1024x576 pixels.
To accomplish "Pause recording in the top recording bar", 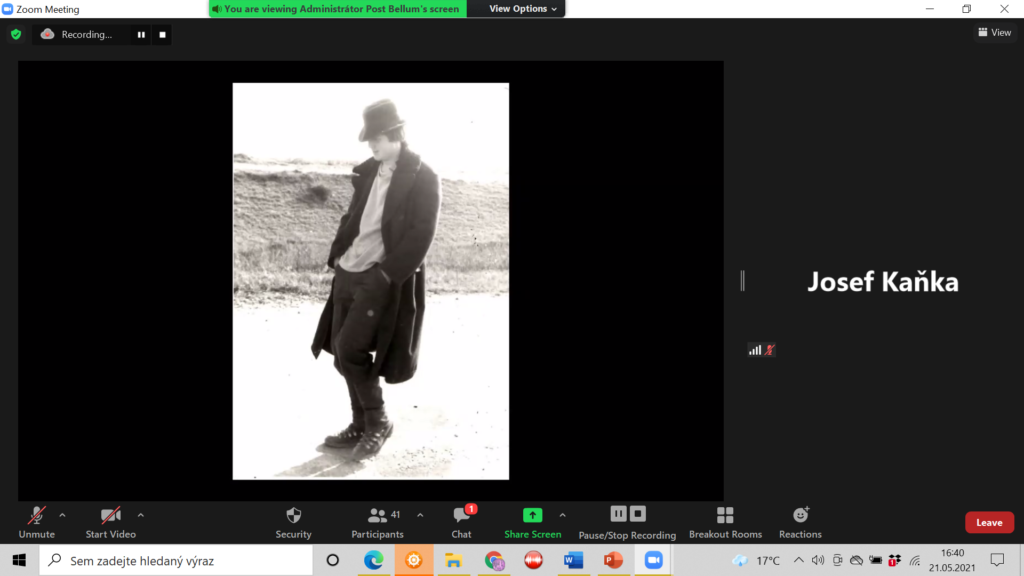I will (x=141, y=35).
